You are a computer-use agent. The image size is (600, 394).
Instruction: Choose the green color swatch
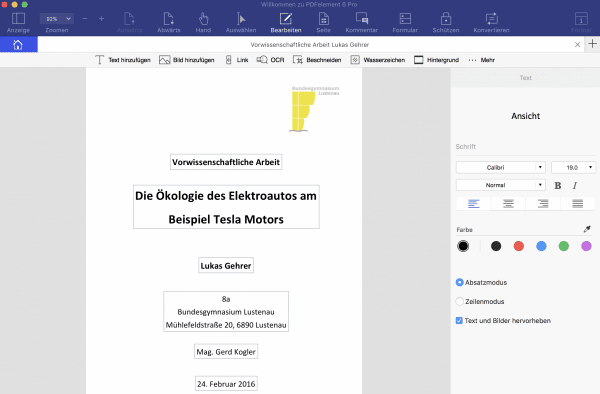pos(564,246)
